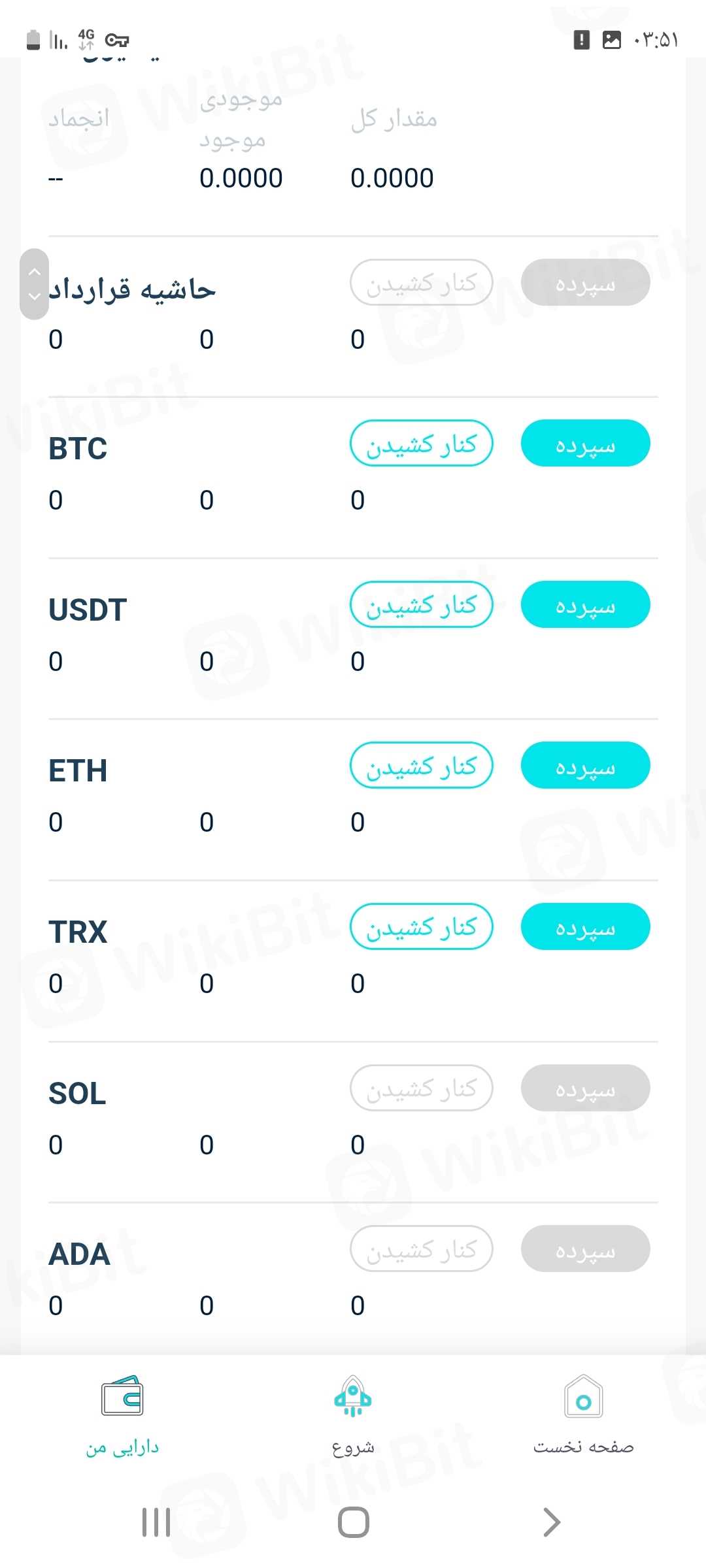
Task: Open the My Assets wallet icon
Action: click(x=122, y=1396)
